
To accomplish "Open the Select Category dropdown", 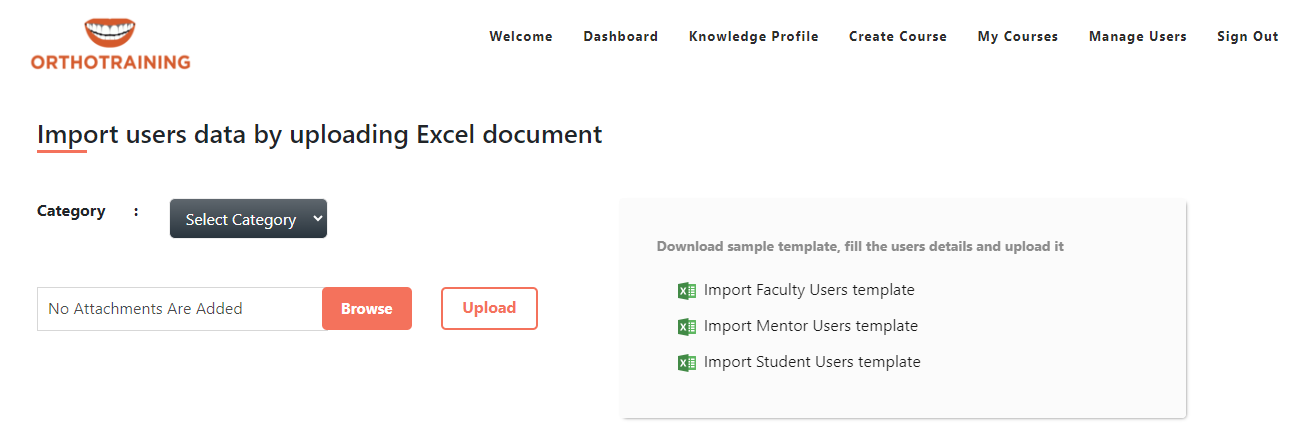I will point(248,219).
